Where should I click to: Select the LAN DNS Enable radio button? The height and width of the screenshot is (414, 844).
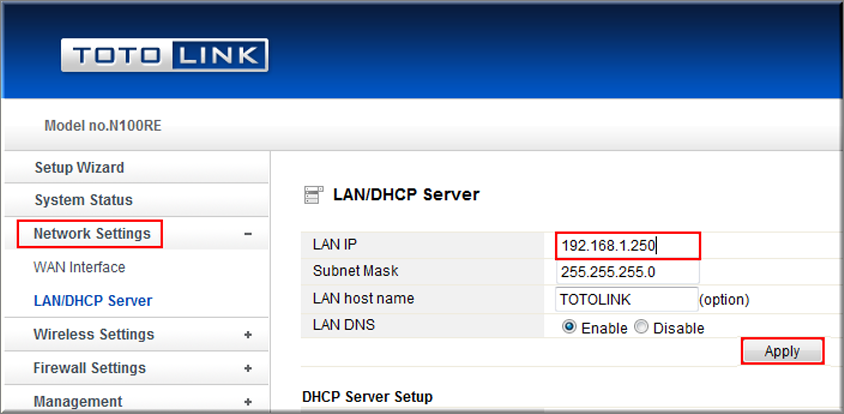point(569,327)
